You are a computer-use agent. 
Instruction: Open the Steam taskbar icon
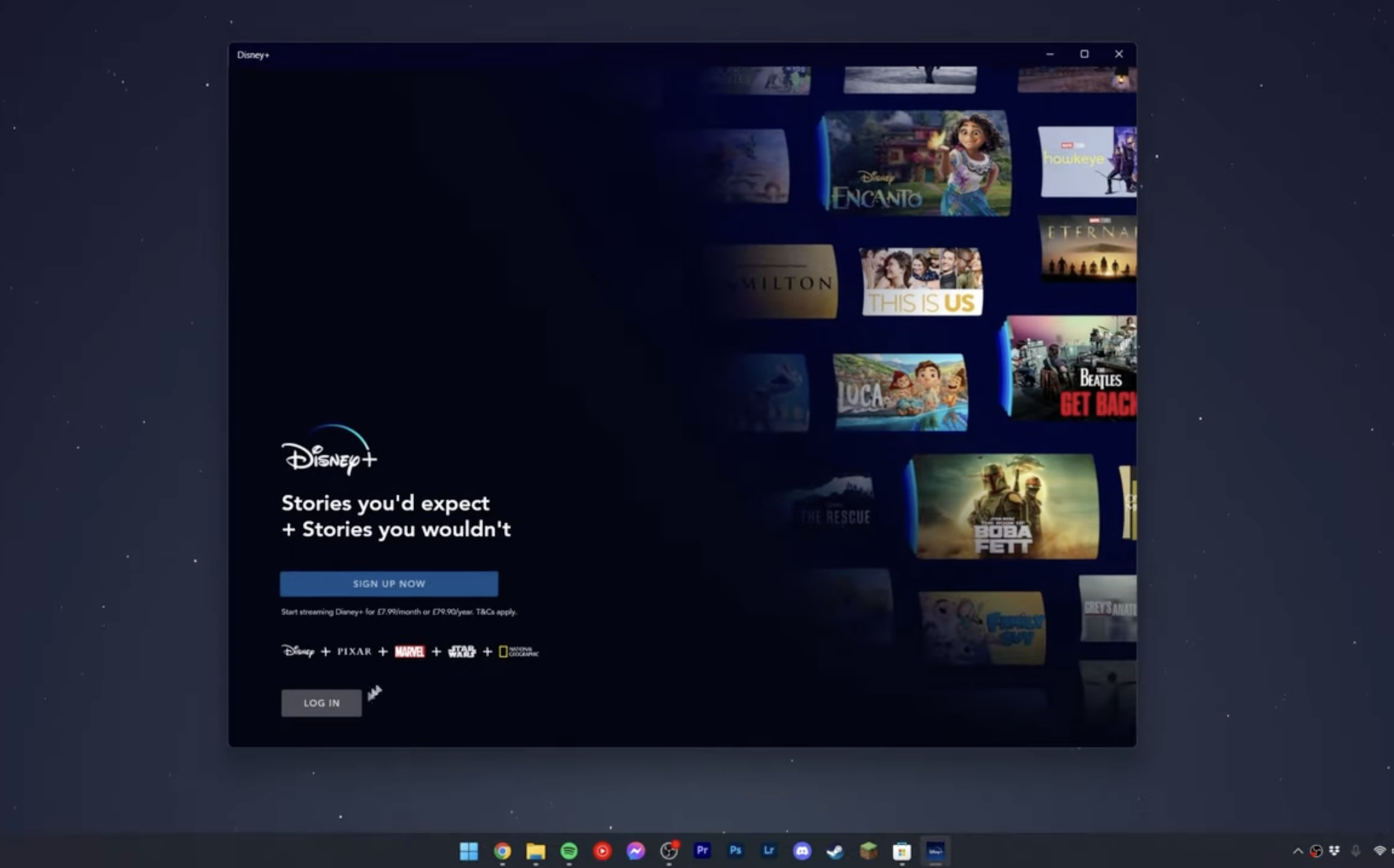835,851
